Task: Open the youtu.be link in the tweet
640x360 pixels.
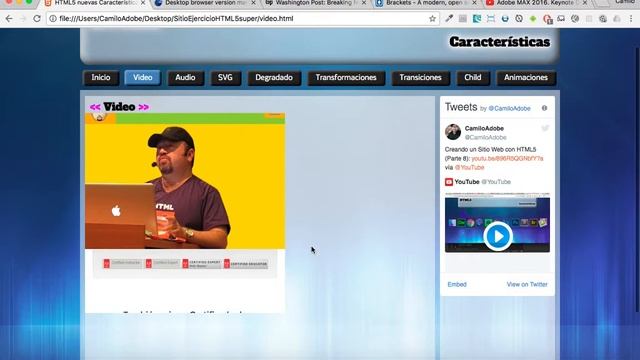Action: click(507, 158)
